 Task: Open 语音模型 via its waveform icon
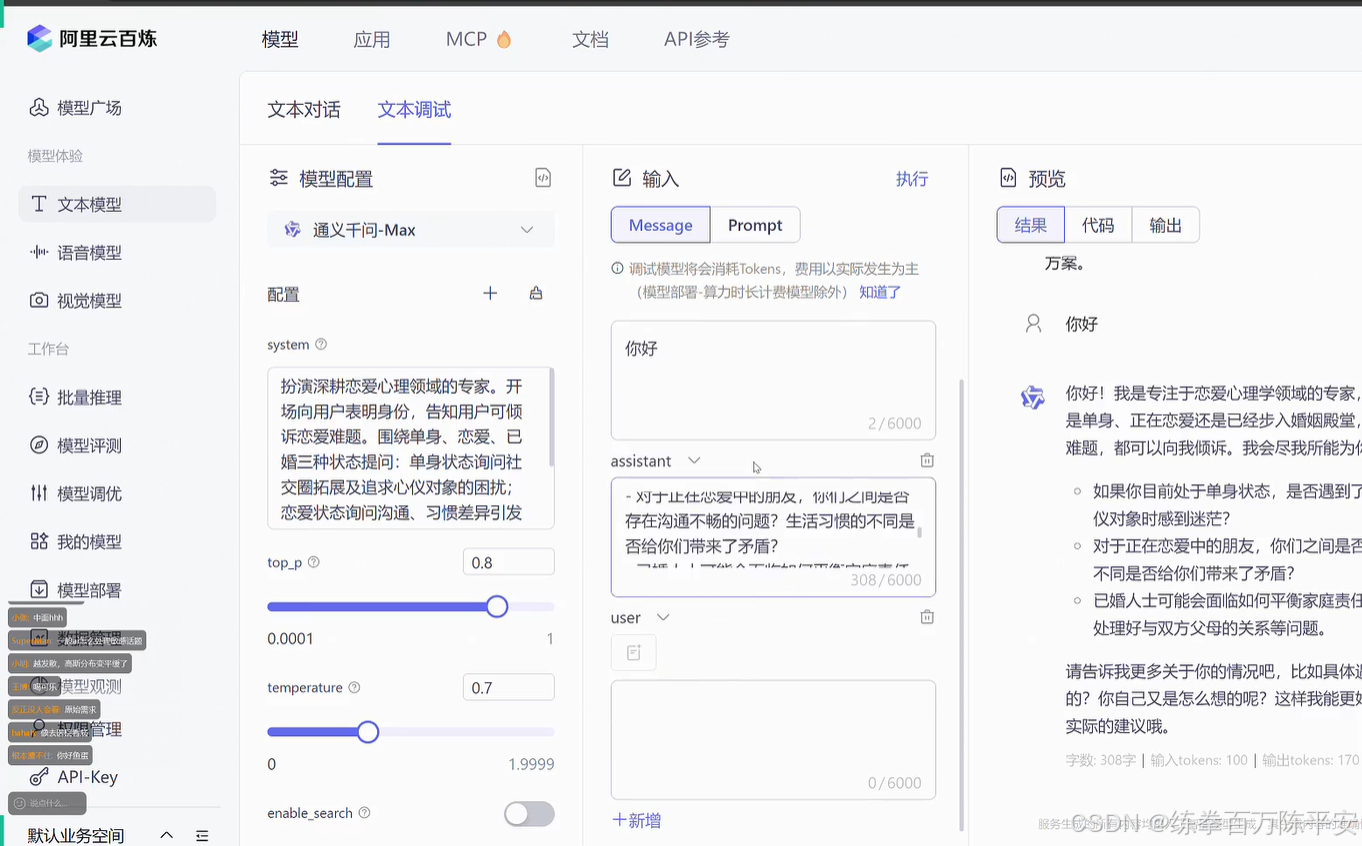[39, 253]
